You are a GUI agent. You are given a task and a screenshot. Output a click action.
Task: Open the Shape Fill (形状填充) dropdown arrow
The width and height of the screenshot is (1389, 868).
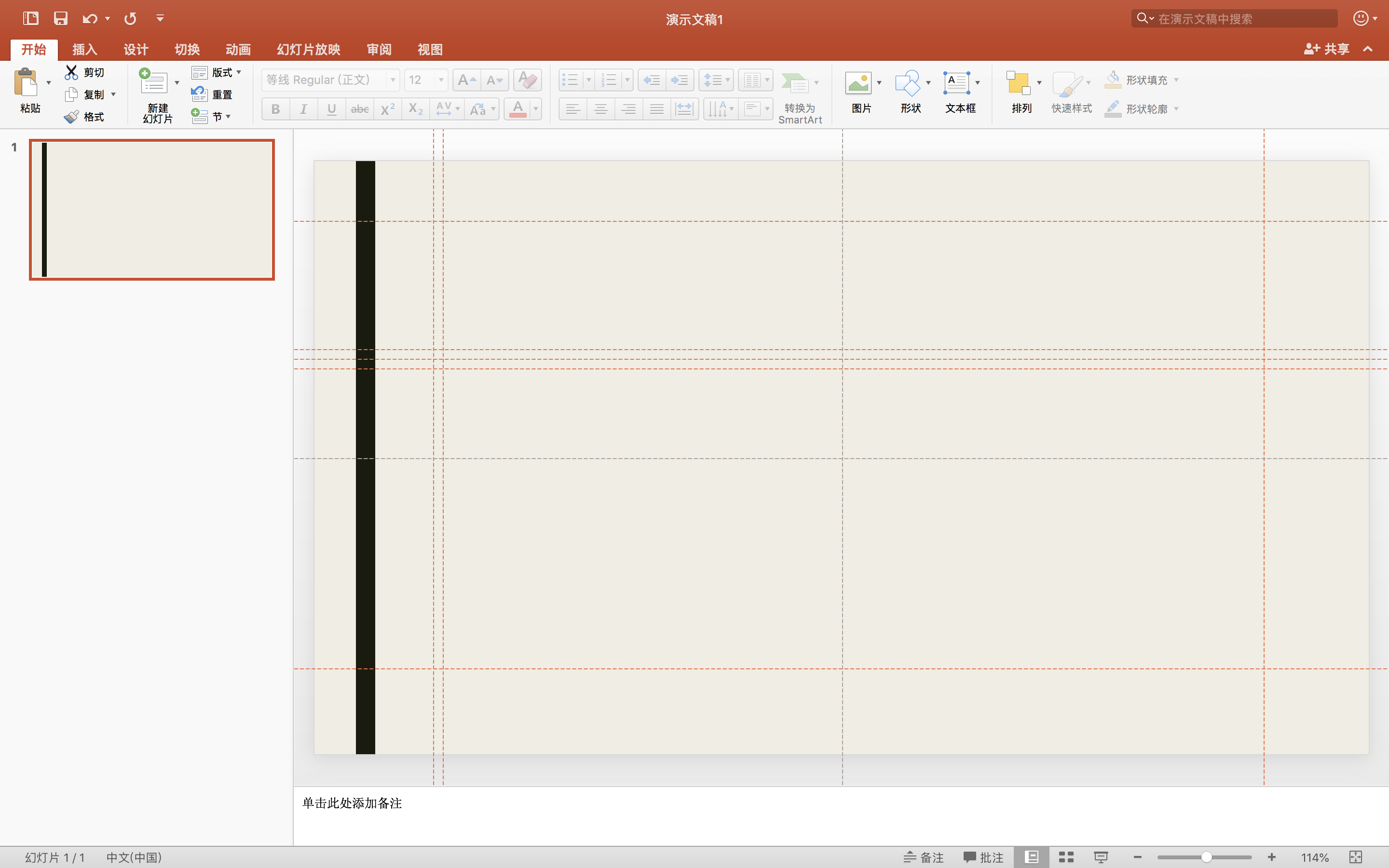point(1176,80)
